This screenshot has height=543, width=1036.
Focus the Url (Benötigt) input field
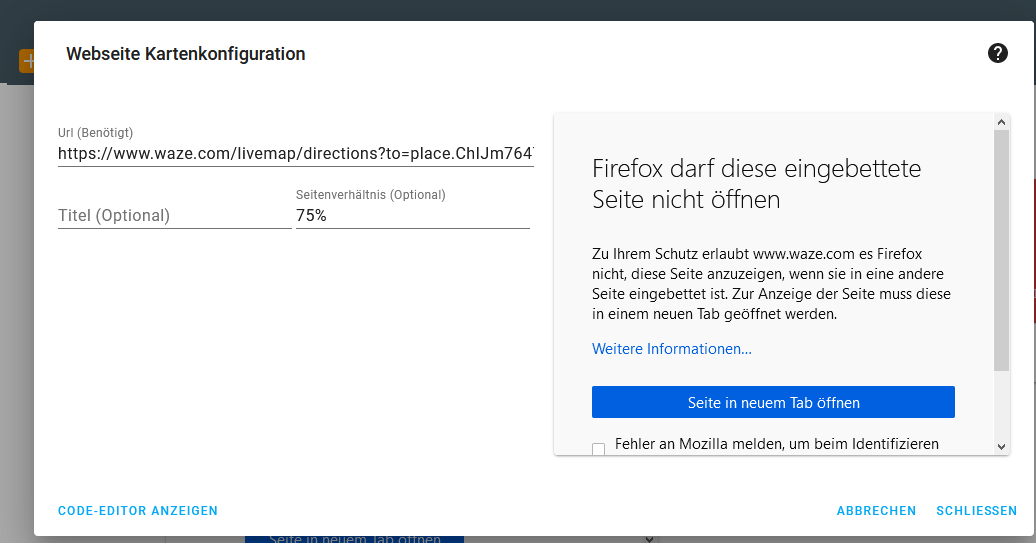pos(295,154)
